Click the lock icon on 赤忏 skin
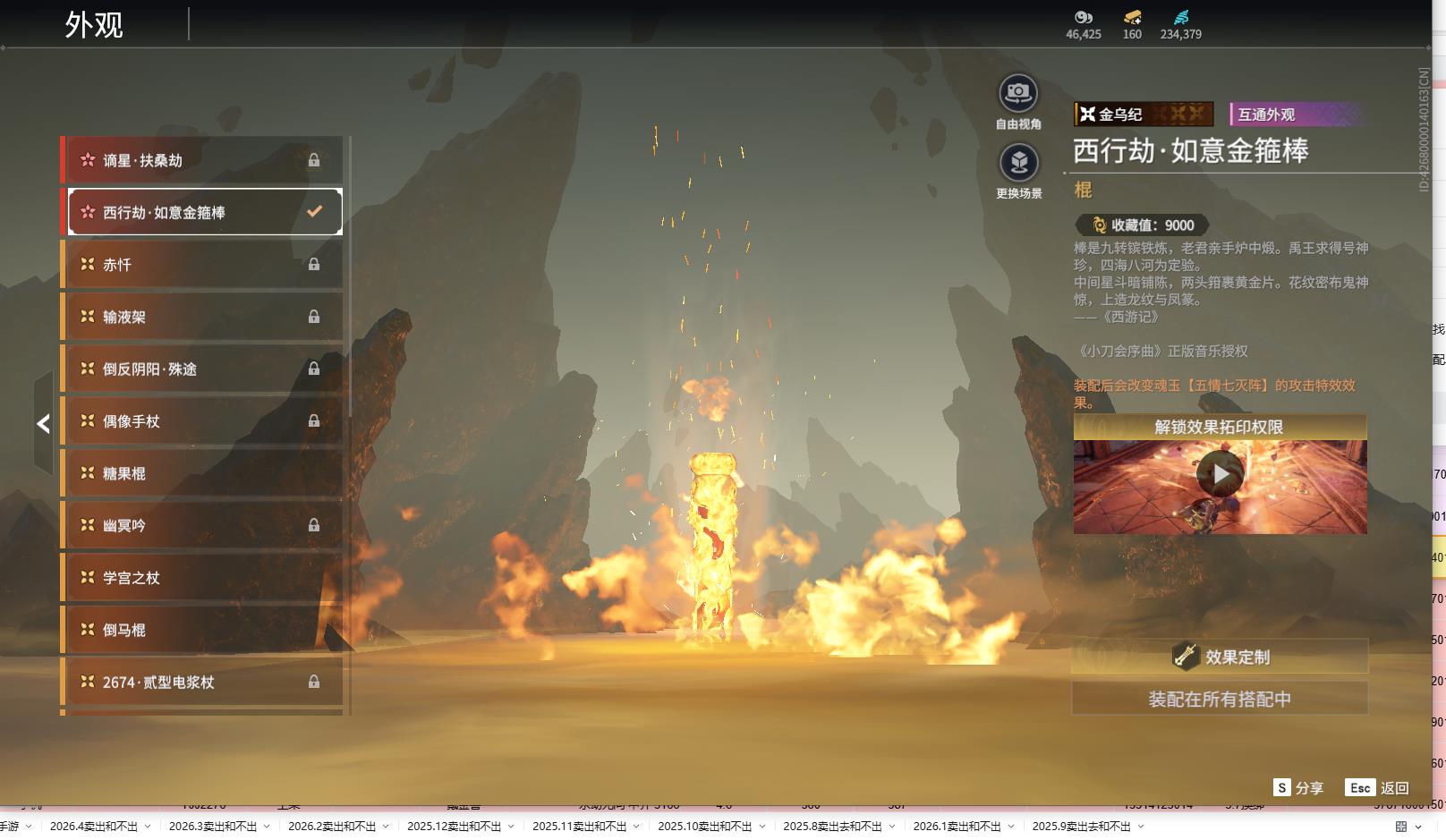The height and width of the screenshot is (840, 1446). (314, 265)
